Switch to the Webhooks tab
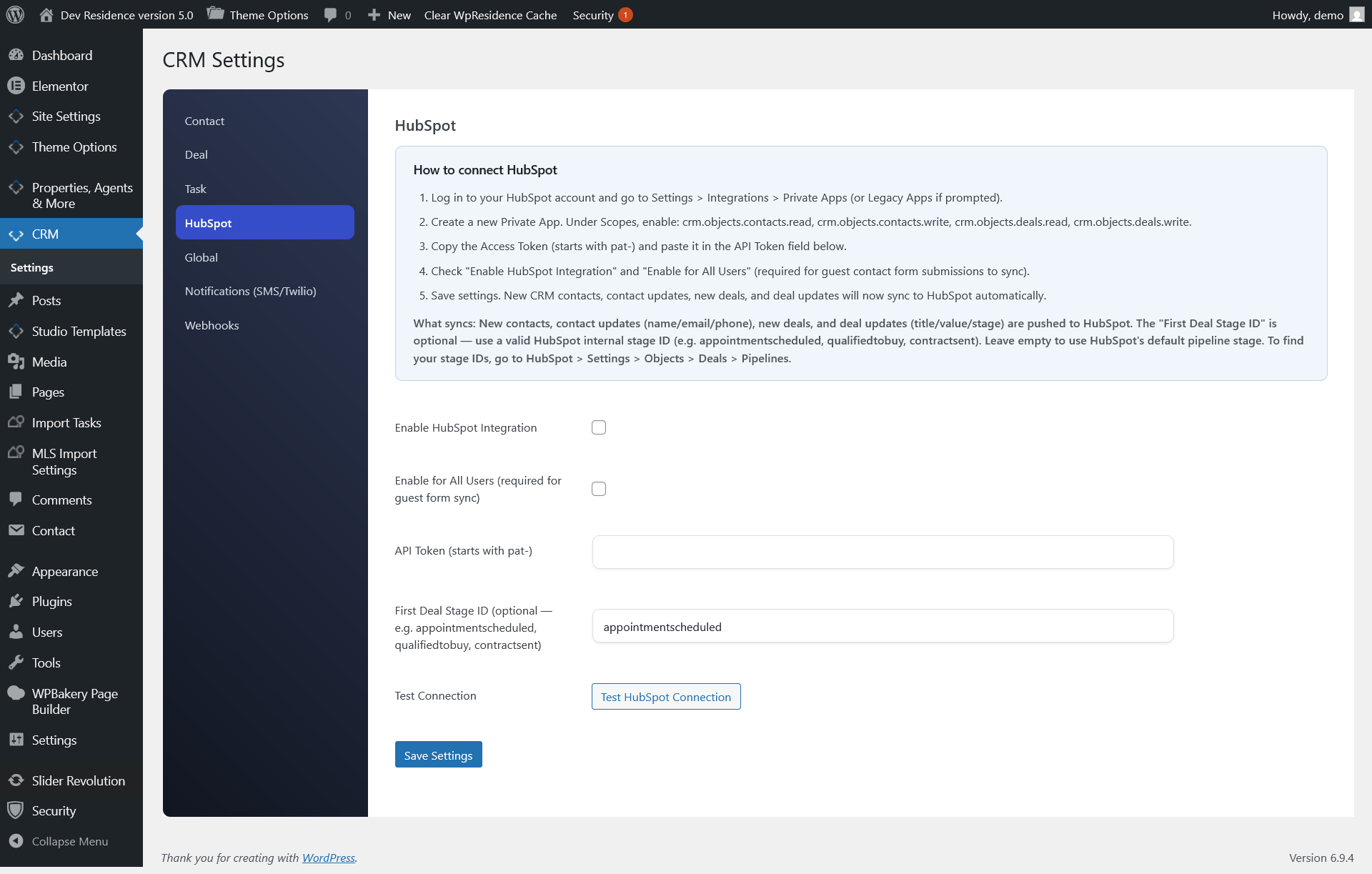This screenshot has height=874, width=1372. coord(212,325)
